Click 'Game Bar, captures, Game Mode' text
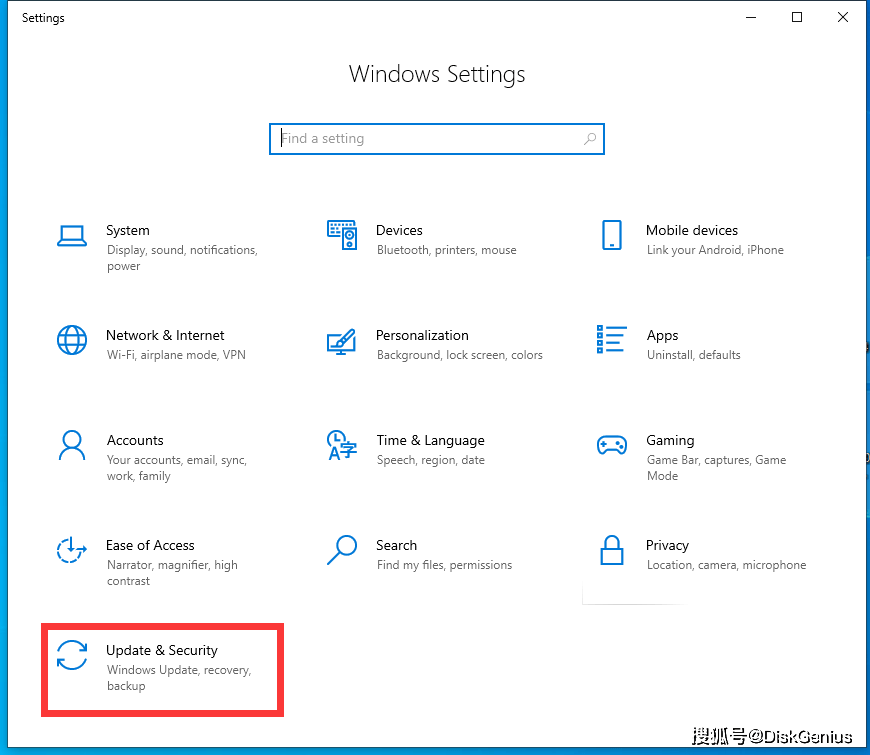This screenshot has width=870, height=755. 716,468
